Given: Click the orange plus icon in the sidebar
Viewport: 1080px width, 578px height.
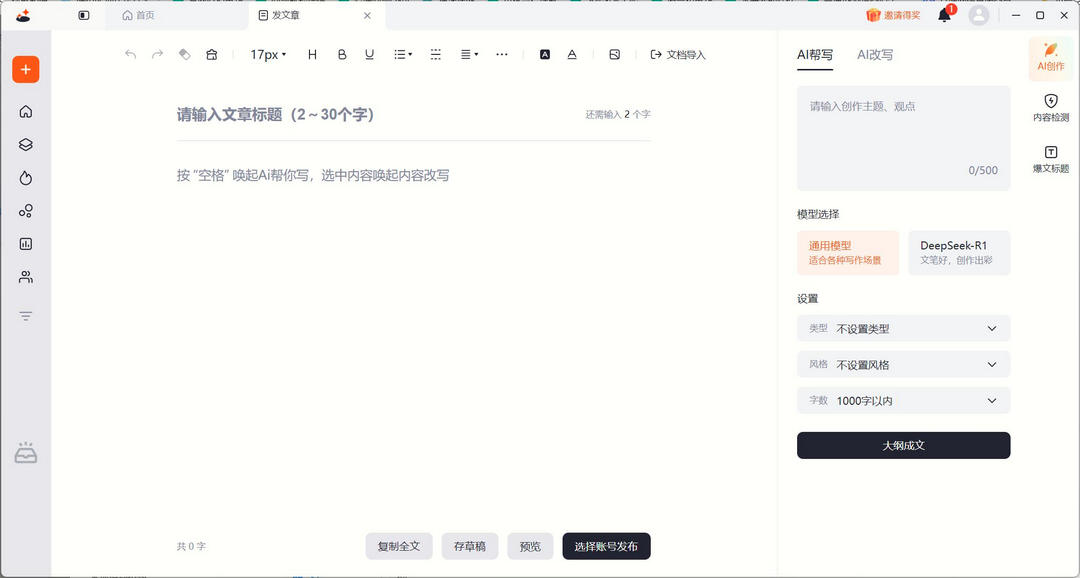Looking at the screenshot, I should pyautogui.click(x=25, y=69).
